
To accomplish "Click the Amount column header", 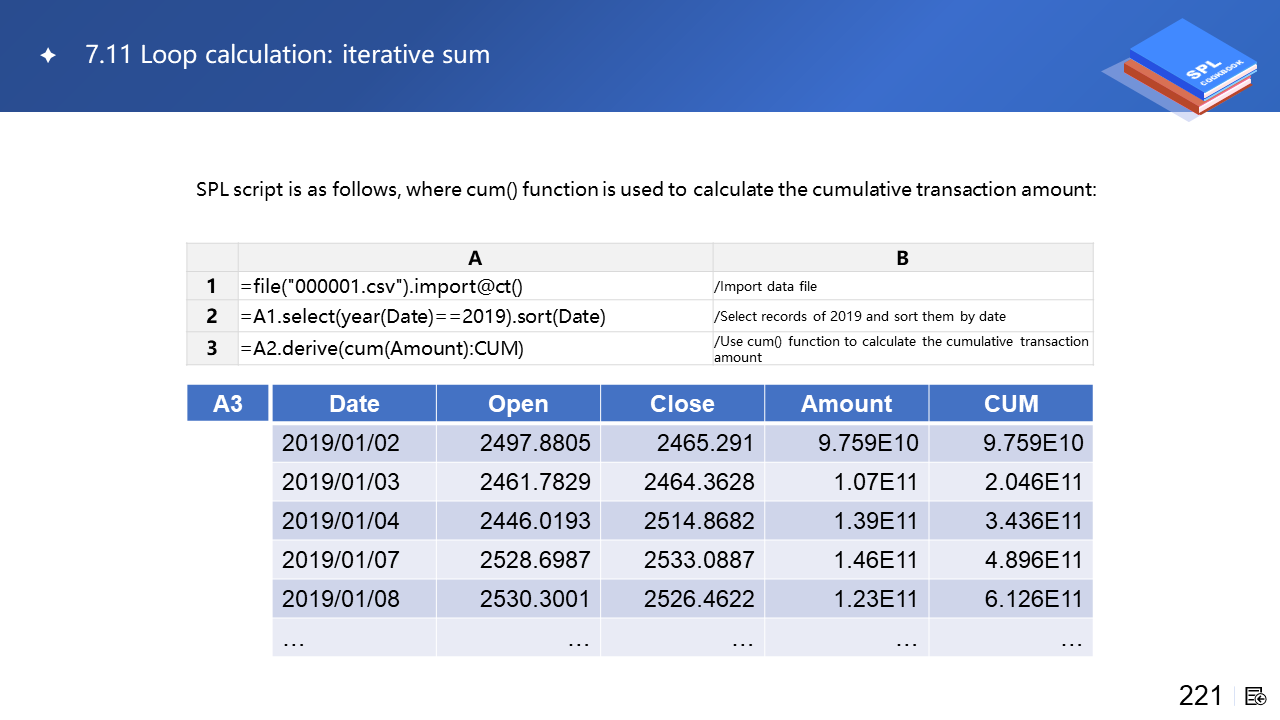I will [846, 404].
